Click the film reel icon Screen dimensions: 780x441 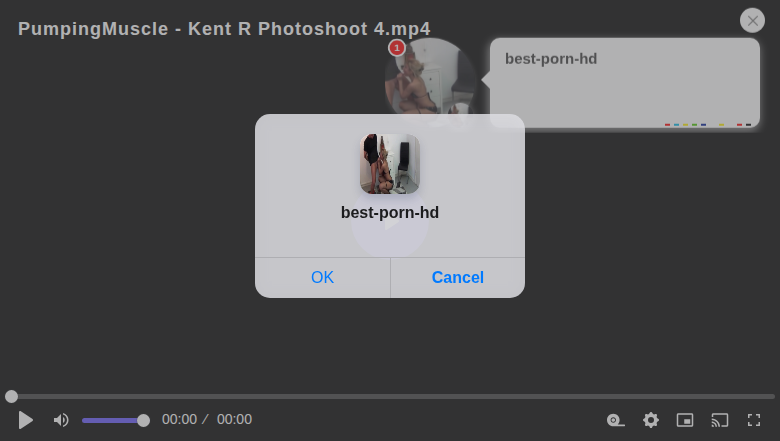pos(616,420)
